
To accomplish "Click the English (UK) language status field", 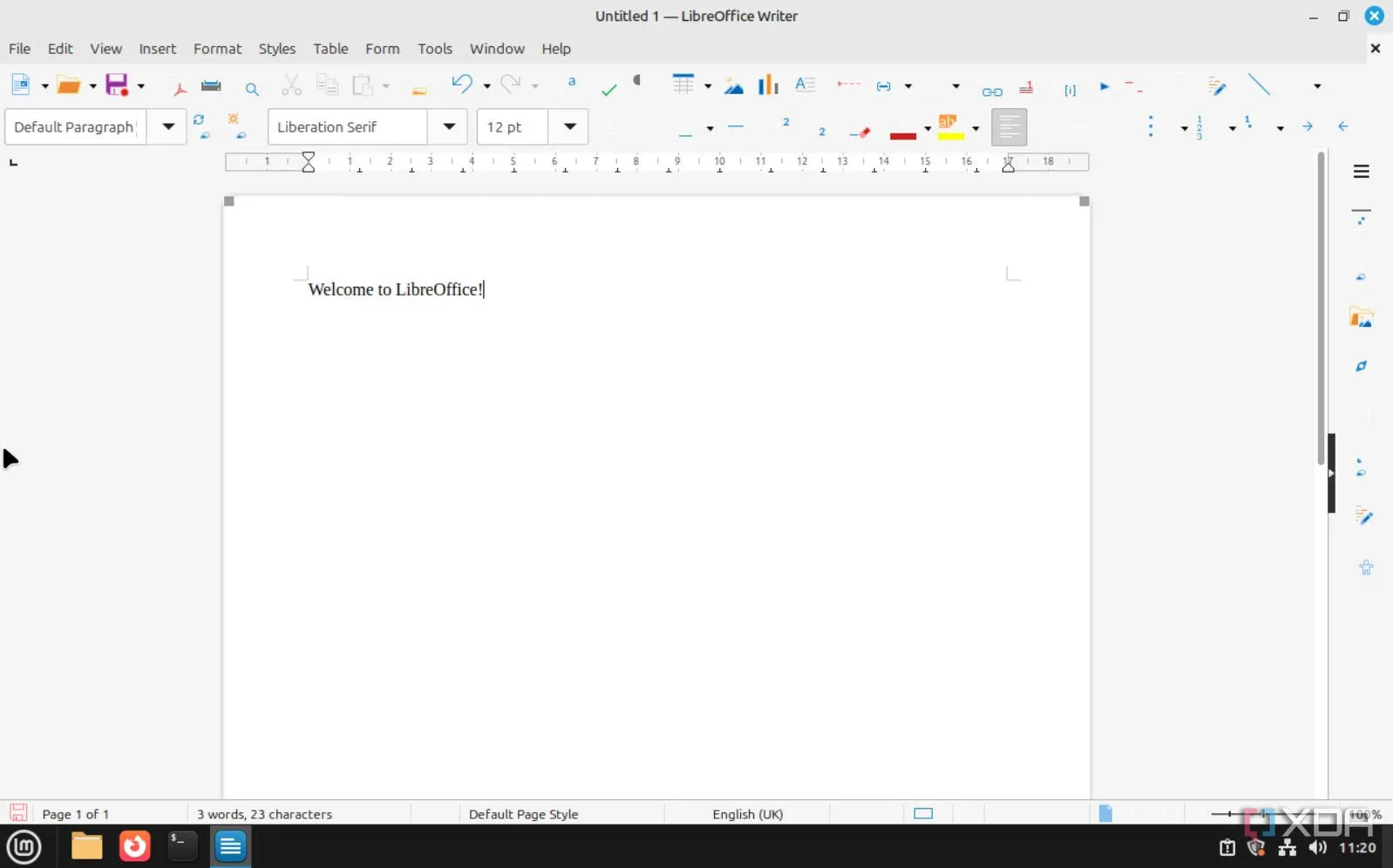I will tap(747, 814).
